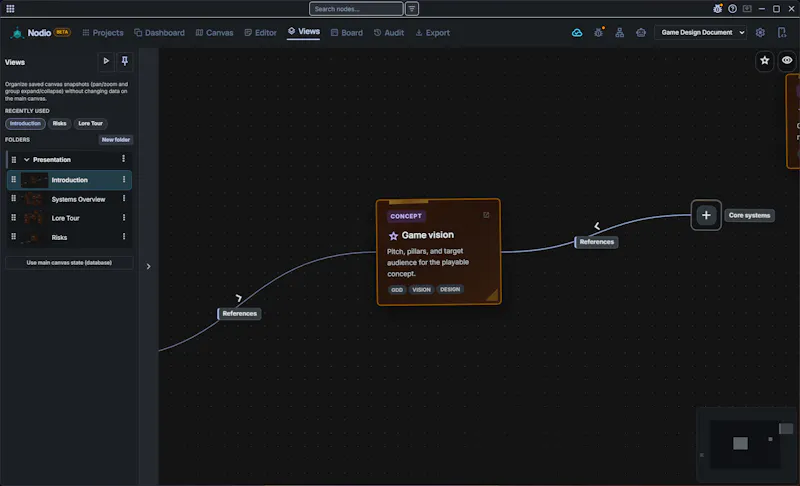
Task: Click the search filter icon
Action: [412, 9]
